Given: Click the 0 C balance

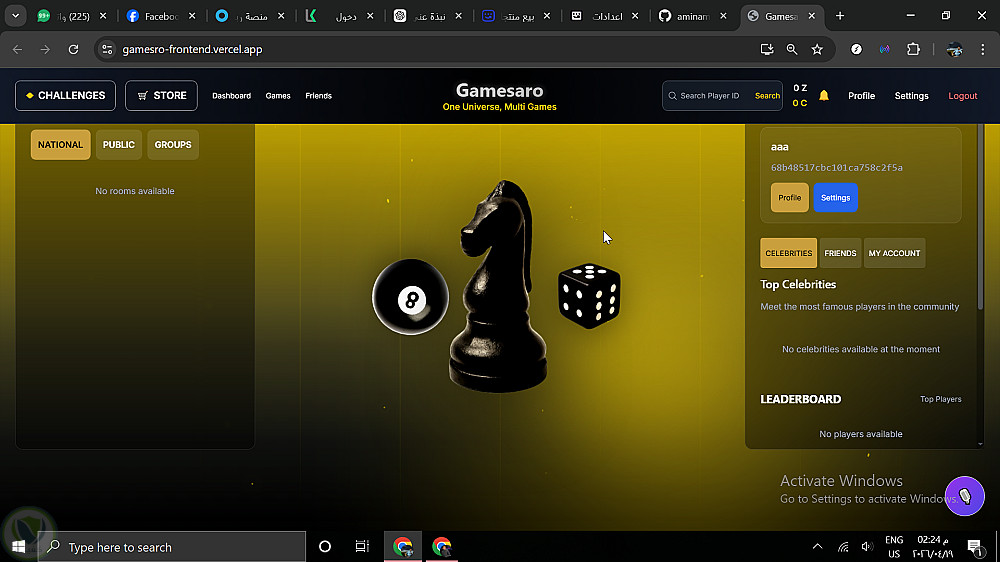Looking at the screenshot, I should [x=800, y=103].
